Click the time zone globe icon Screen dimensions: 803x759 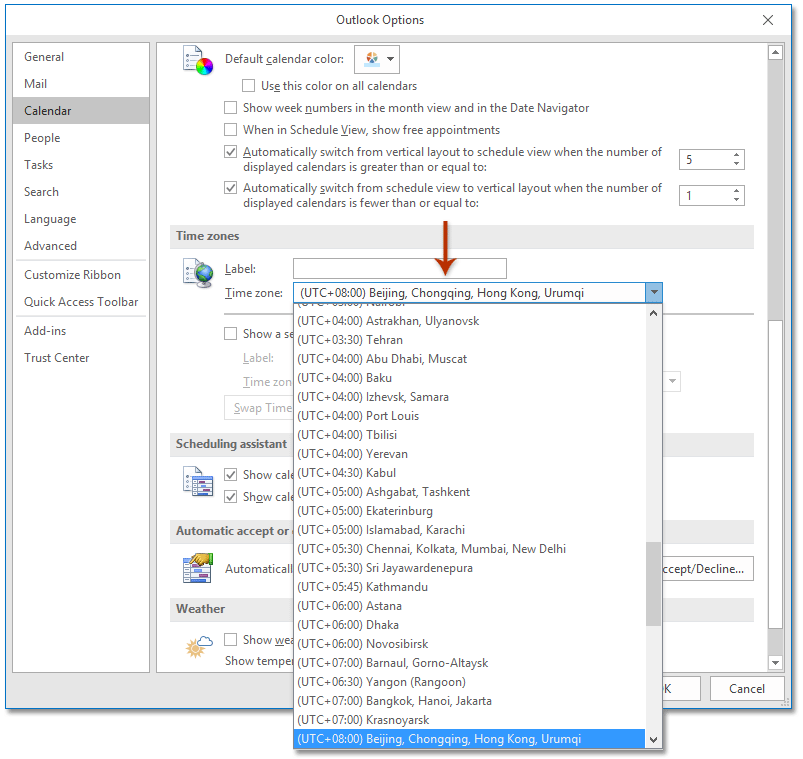[x=198, y=275]
